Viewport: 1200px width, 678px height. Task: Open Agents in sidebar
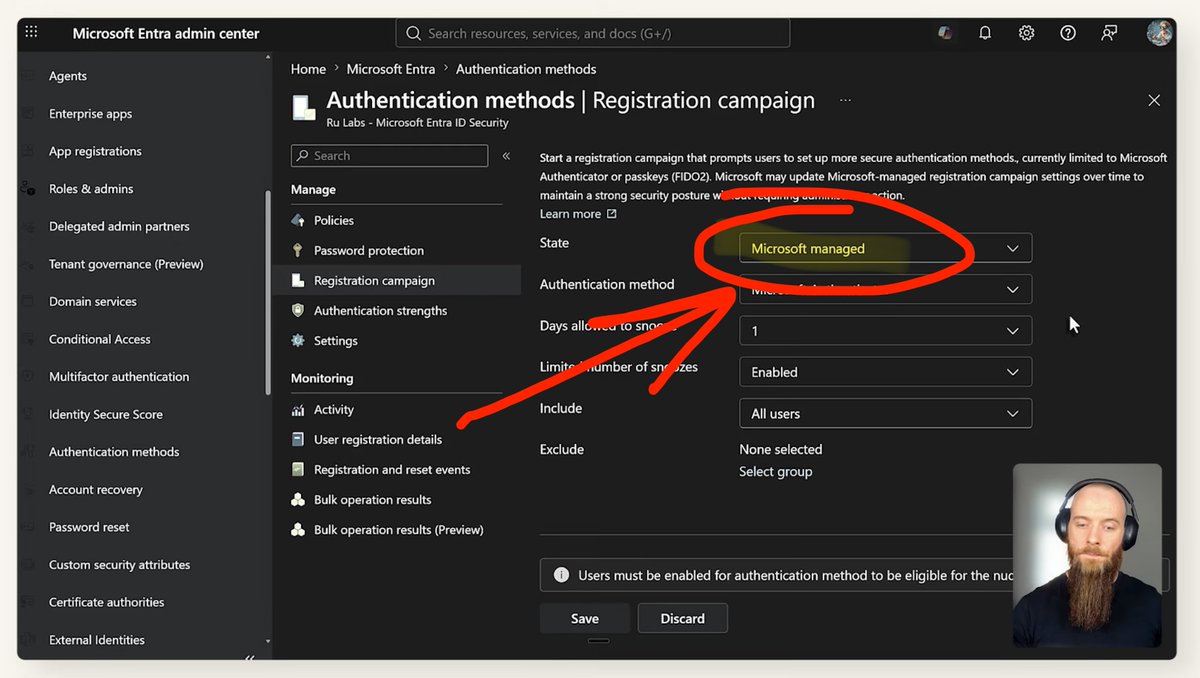click(x=68, y=76)
